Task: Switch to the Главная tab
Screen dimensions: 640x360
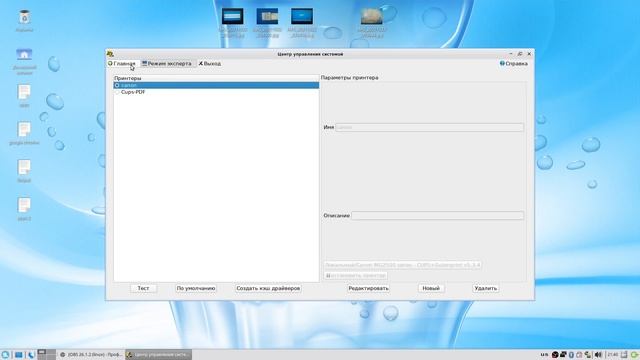Action: coord(122,64)
